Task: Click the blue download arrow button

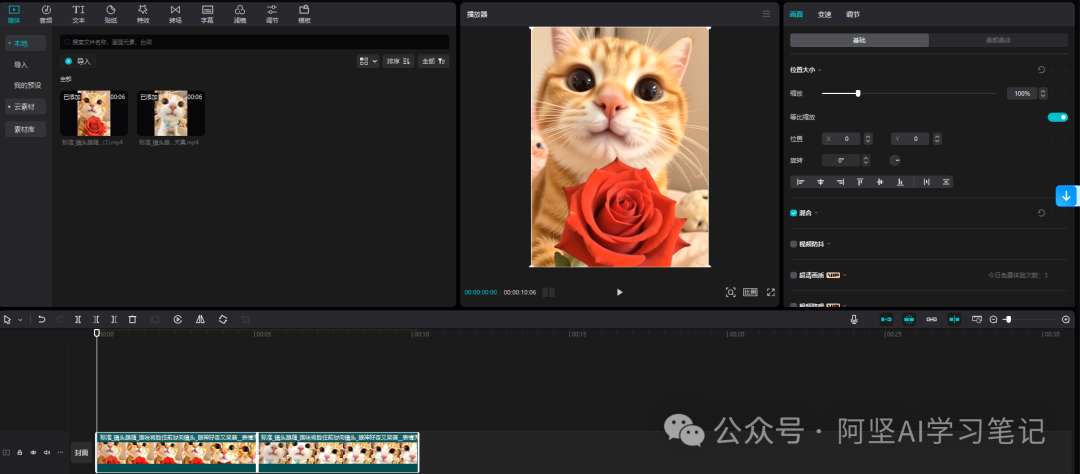Action: 1066,196
